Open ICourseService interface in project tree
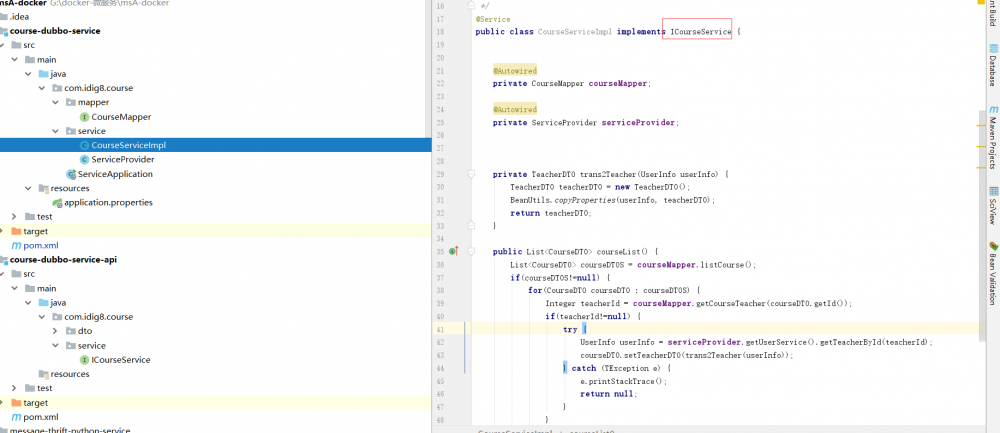Image resolution: width=1000 pixels, height=433 pixels. click(x=121, y=360)
